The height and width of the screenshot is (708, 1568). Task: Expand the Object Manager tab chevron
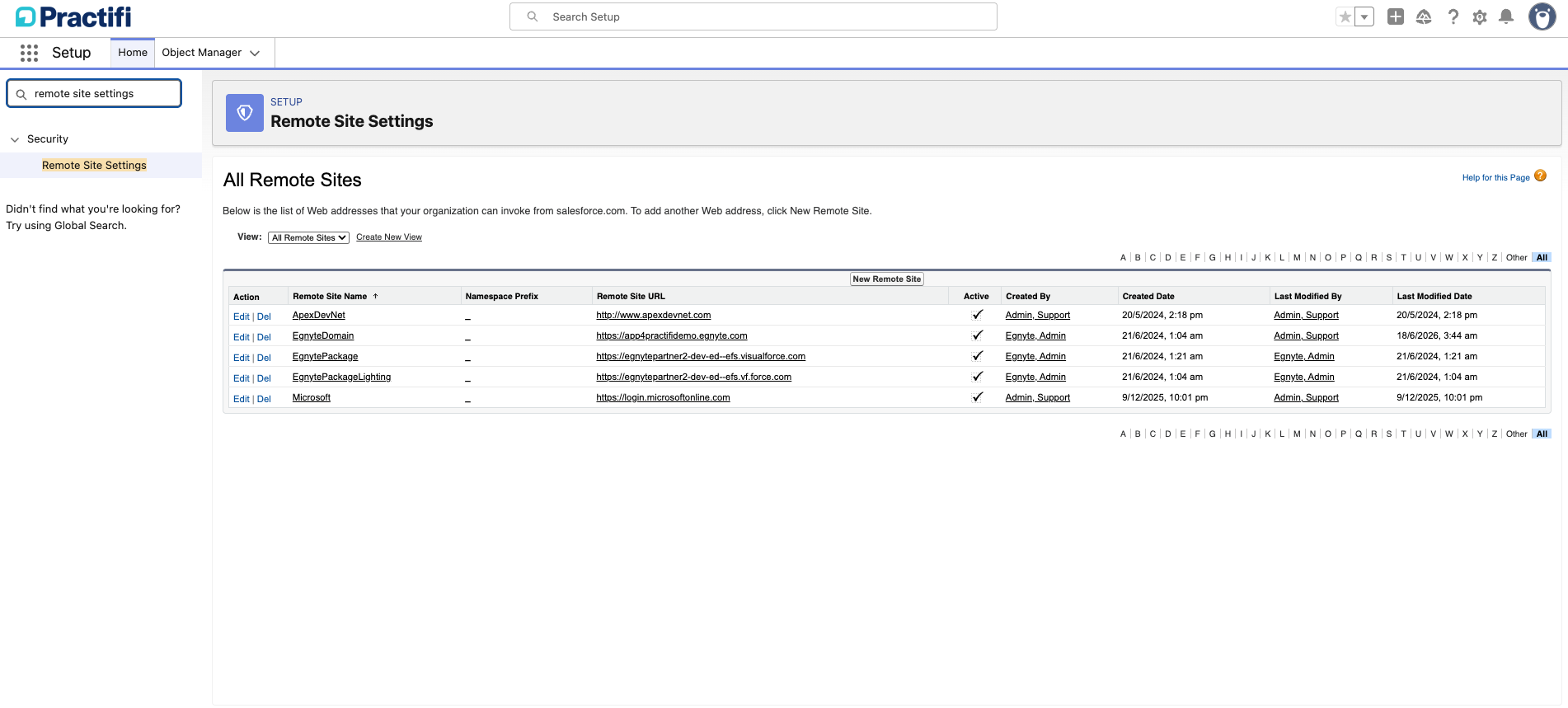255,53
